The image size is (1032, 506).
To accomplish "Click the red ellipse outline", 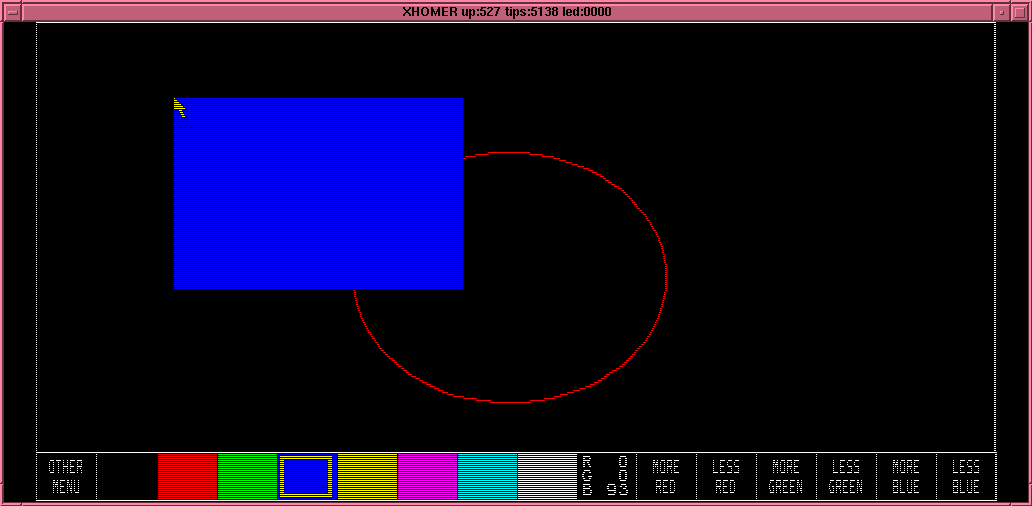I will coord(667,277).
